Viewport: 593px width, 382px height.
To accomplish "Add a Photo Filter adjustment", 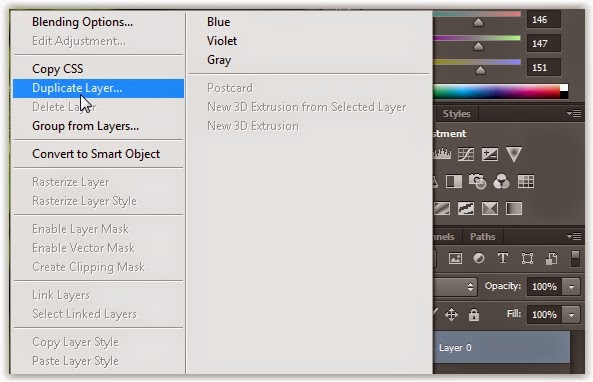I will point(478,182).
